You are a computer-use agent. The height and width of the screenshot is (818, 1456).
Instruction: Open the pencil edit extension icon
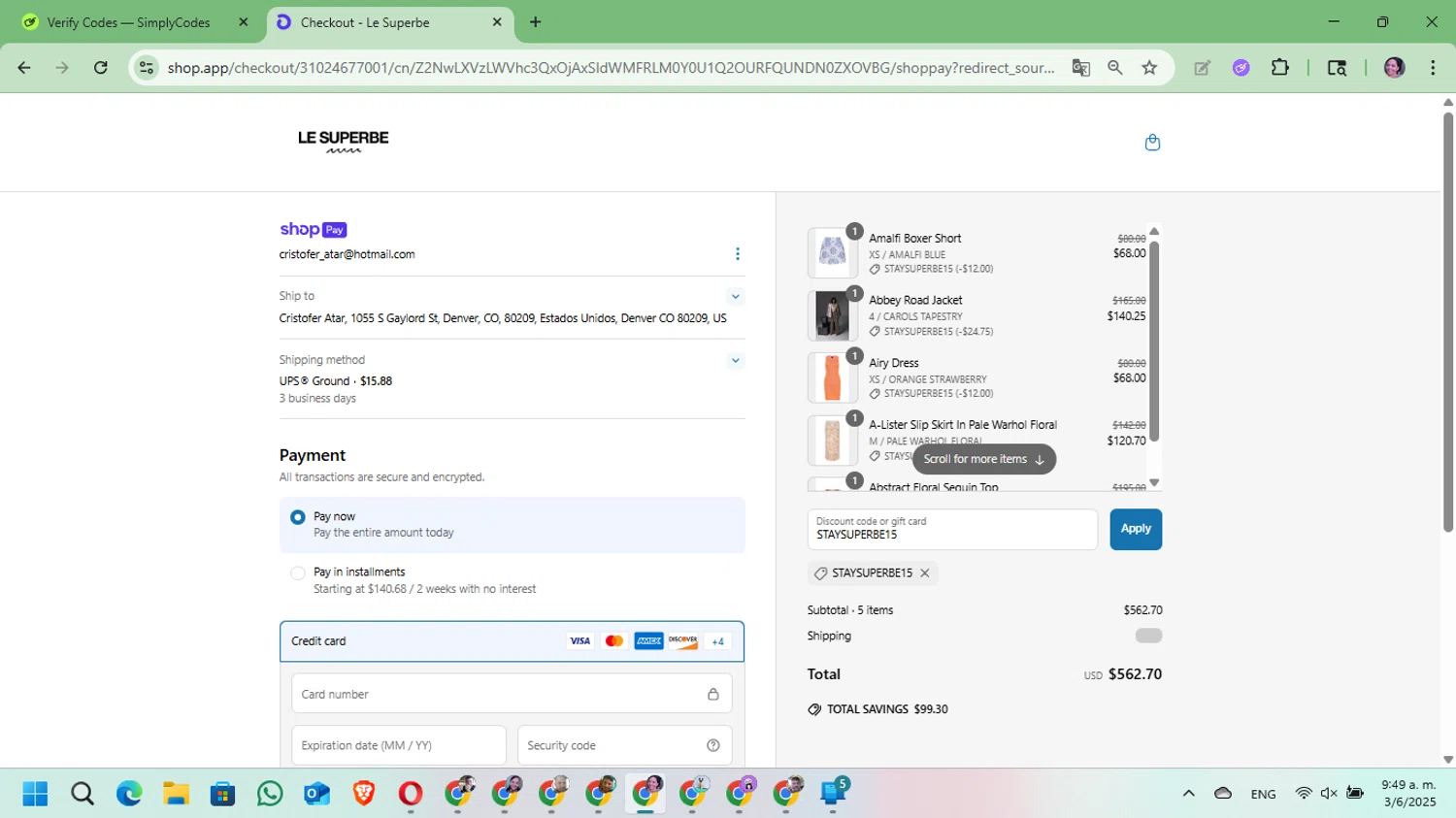point(1203,68)
